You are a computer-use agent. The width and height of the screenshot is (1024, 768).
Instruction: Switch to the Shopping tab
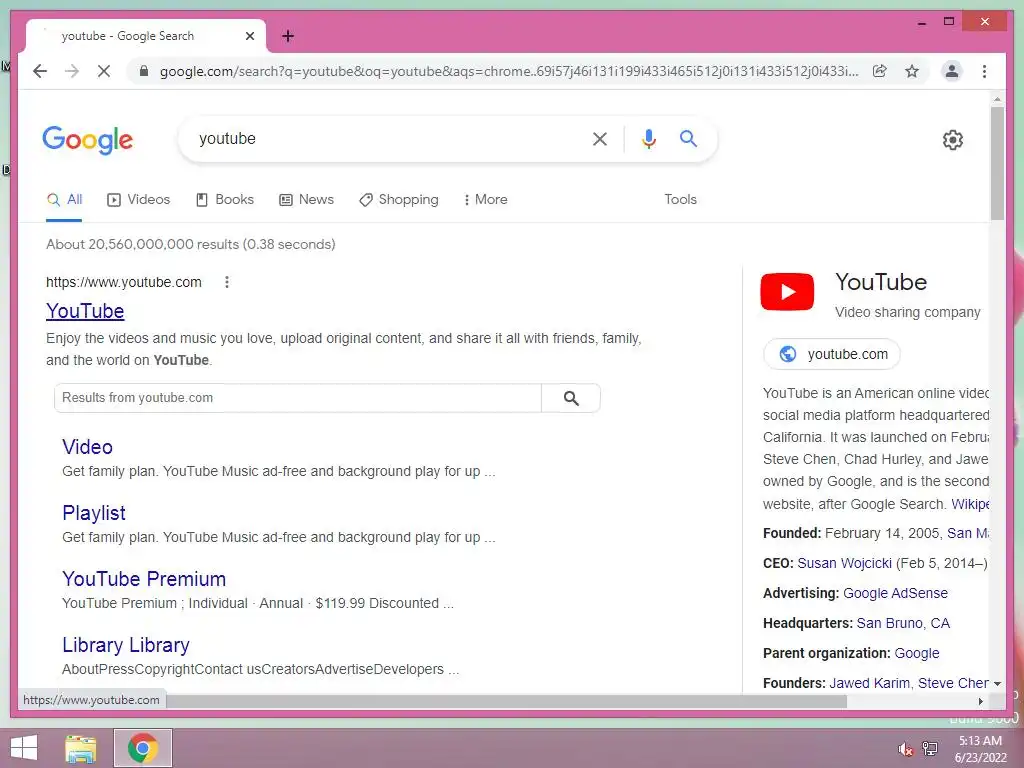click(x=399, y=200)
